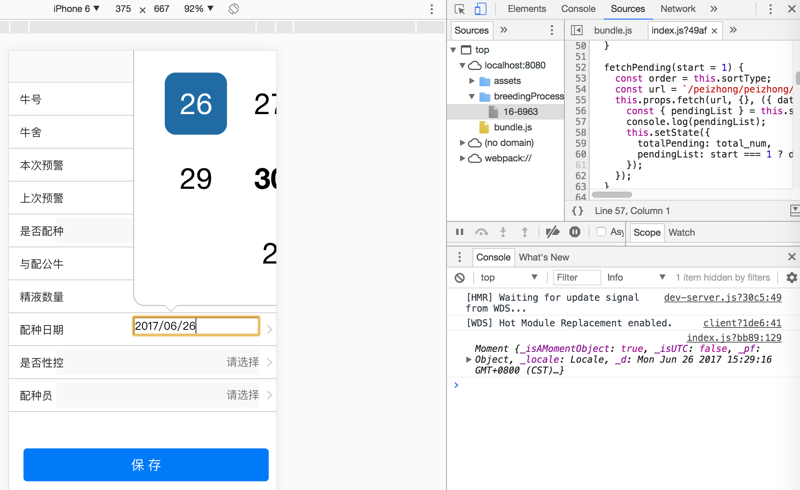Select the Console drawer tab

493,257
